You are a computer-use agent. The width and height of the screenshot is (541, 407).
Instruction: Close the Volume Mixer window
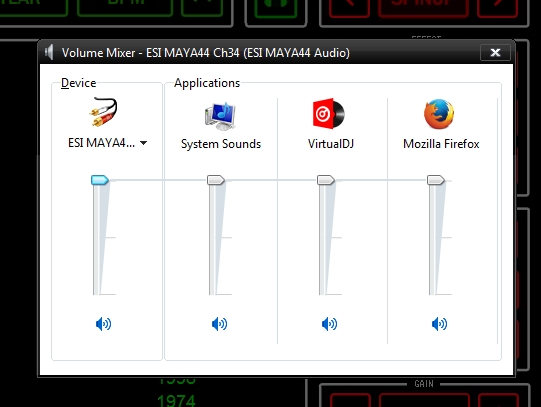pos(495,52)
